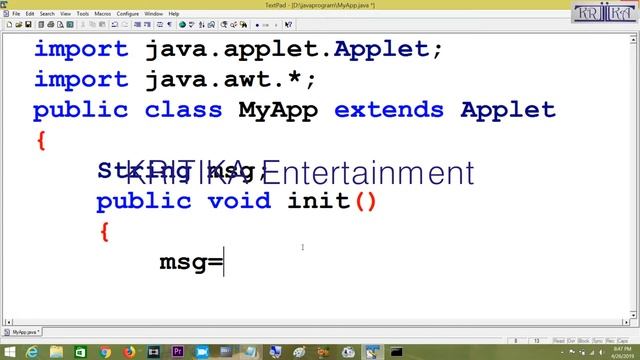Open the command prompt taskbar icon
Image resolution: width=640 pixels, height=360 pixels.
pos(396,352)
